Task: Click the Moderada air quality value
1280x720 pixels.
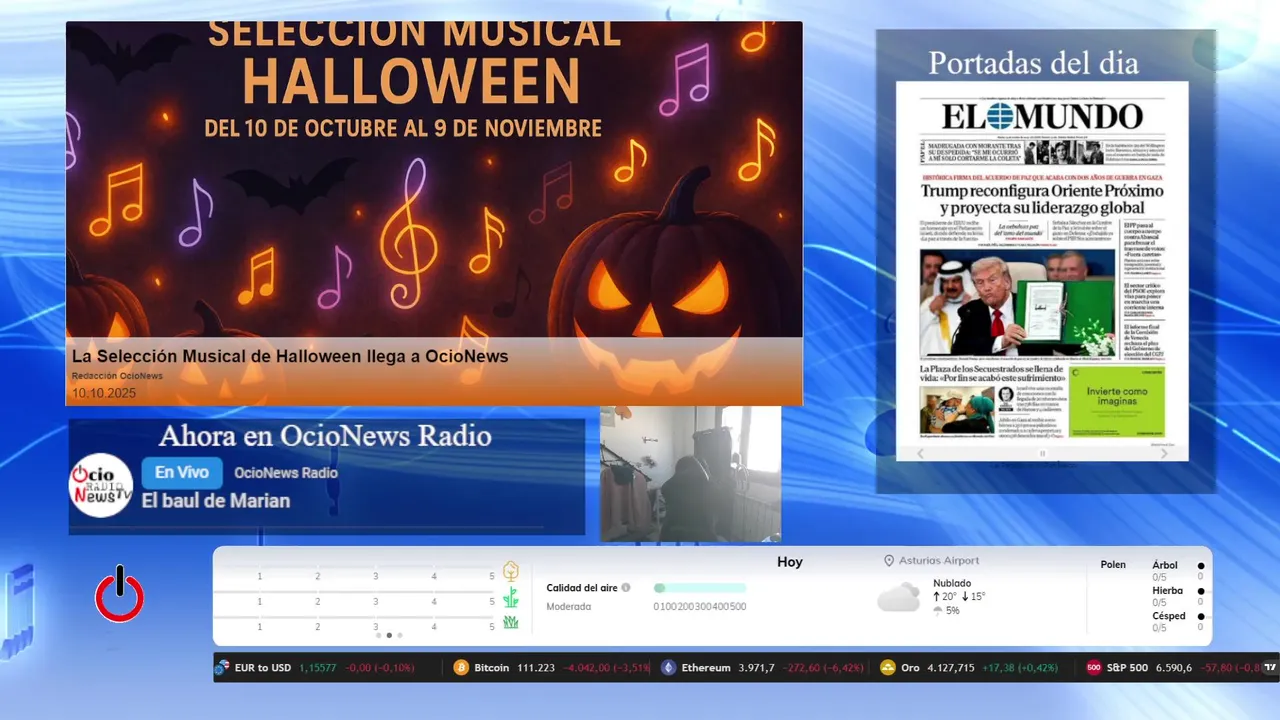Action: click(x=568, y=606)
